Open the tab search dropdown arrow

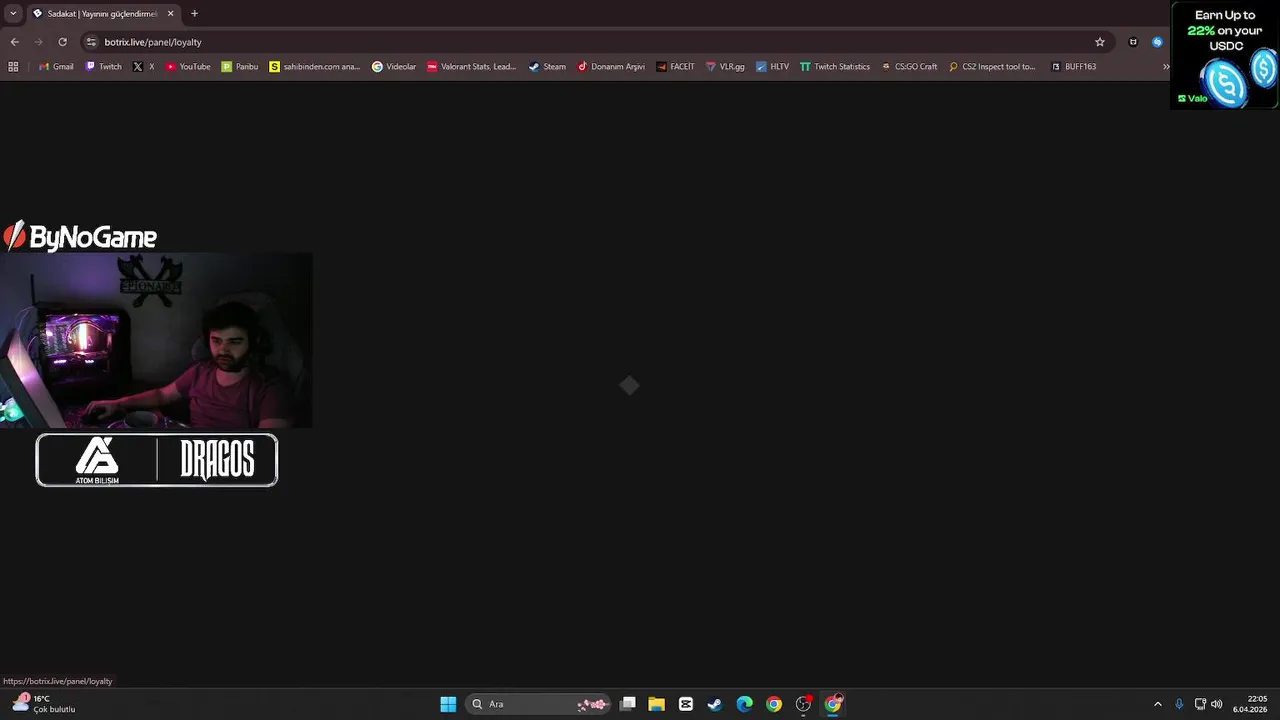point(13,13)
